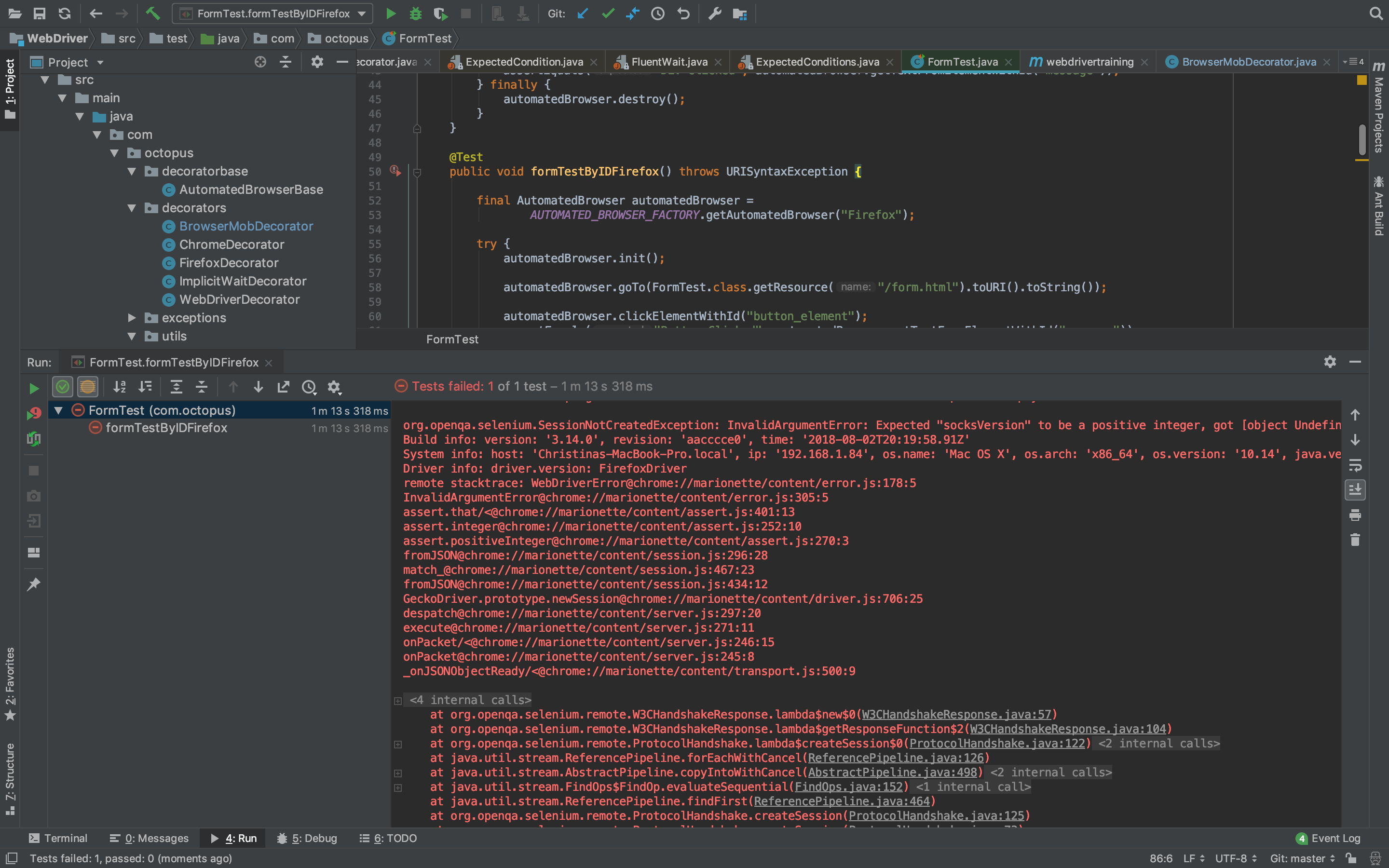Toggle the show passed tests checkmark button
This screenshot has height=868, width=1389.
[x=63, y=387]
